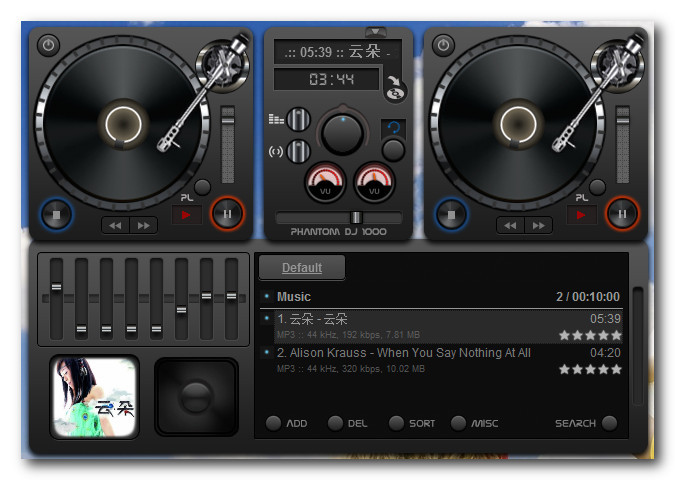Viewport: 675px width, 480px height.
Task: Click the right deck red play arrow
Action: [582, 214]
